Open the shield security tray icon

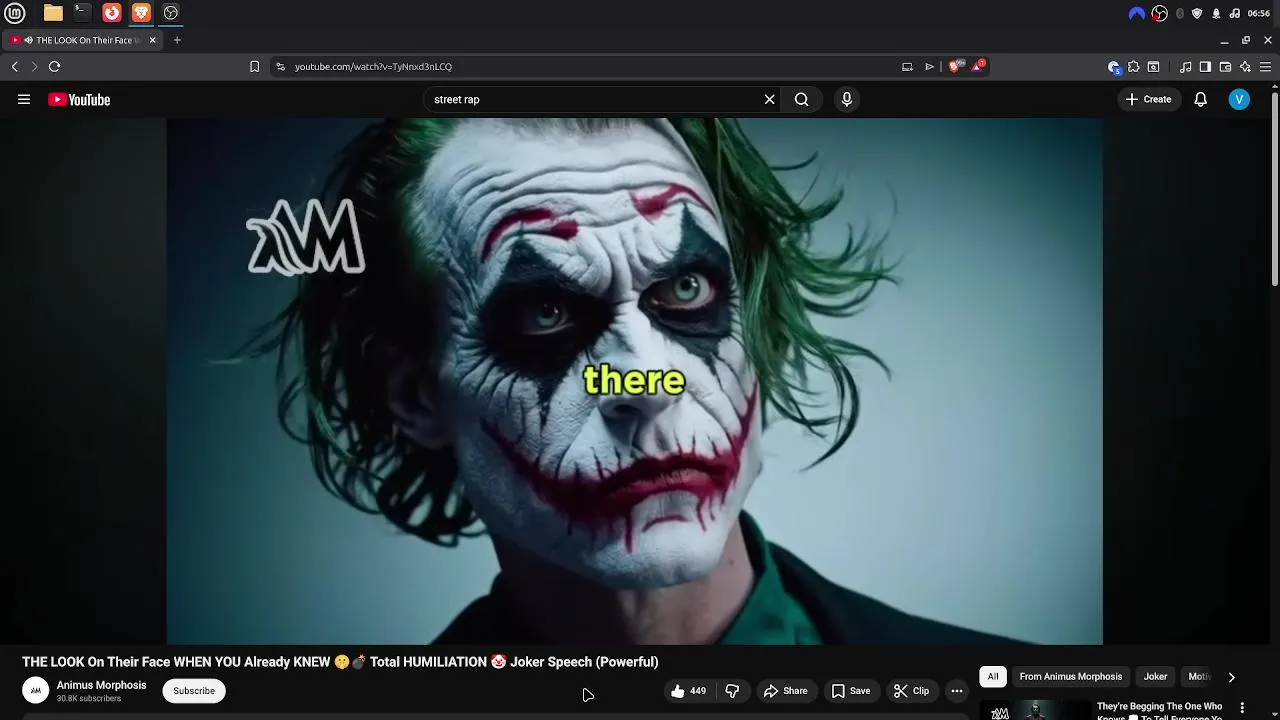pyautogui.click(x=1197, y=13)
